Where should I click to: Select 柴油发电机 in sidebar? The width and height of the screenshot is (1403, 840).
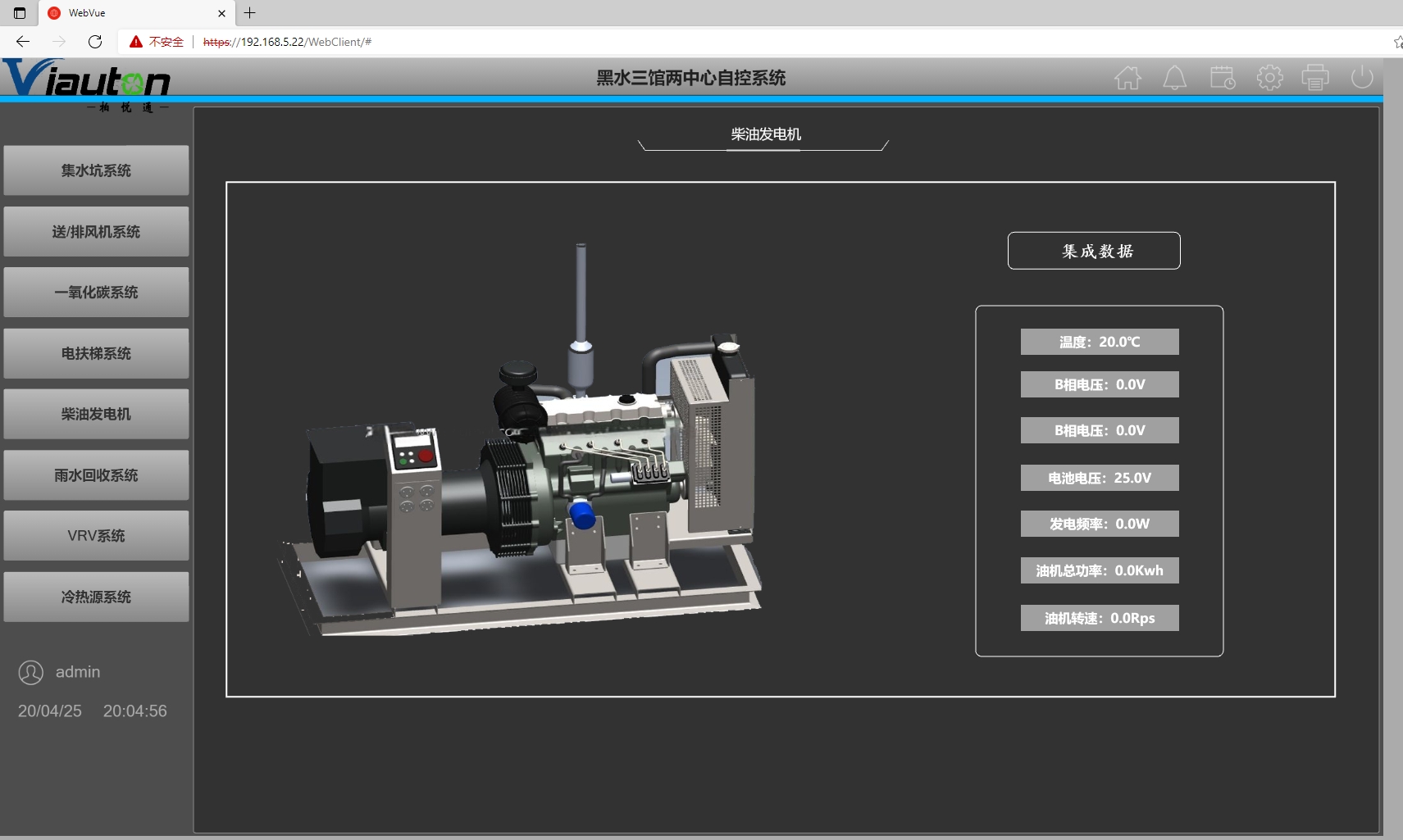point(96,414)
